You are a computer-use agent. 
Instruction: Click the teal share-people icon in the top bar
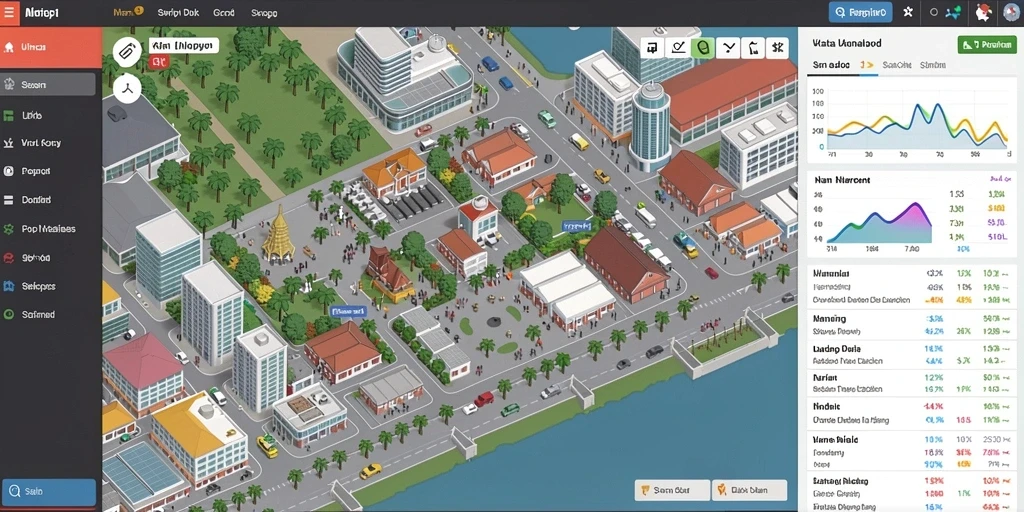953,12
